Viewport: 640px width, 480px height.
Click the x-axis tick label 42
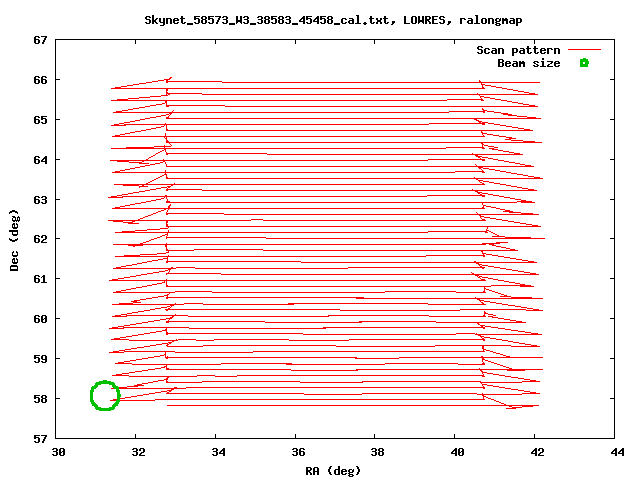tap(538, 452)
